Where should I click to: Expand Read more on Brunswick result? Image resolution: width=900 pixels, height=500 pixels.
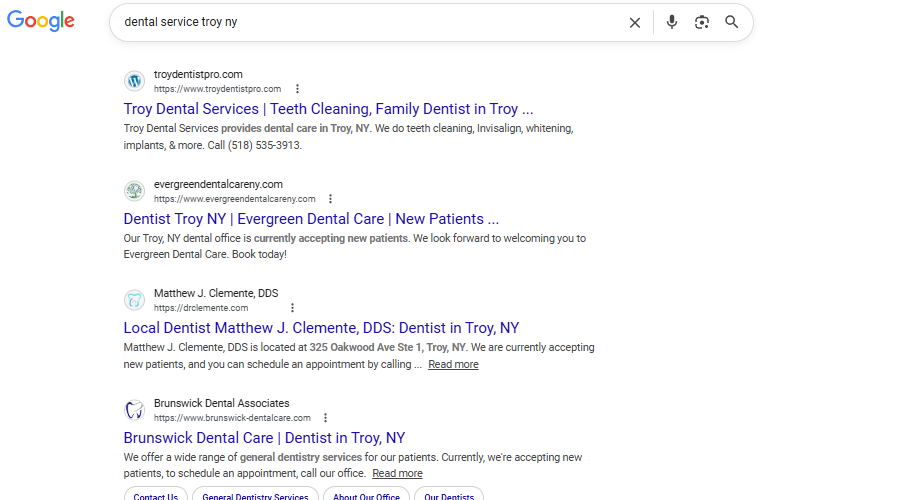pyautogui.click(x=397, y=474)
